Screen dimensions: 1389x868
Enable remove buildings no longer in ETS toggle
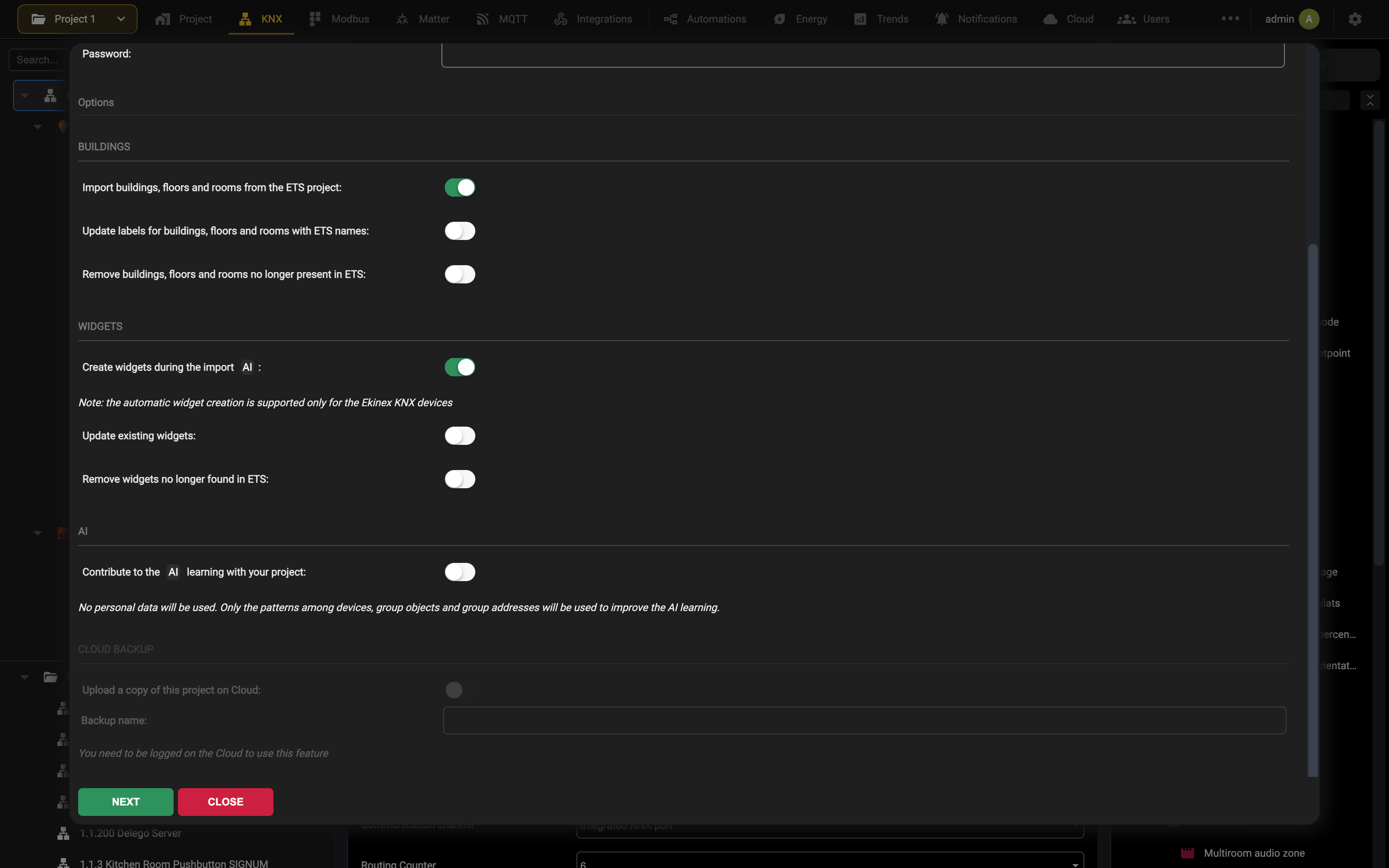(x=460, y=274)
